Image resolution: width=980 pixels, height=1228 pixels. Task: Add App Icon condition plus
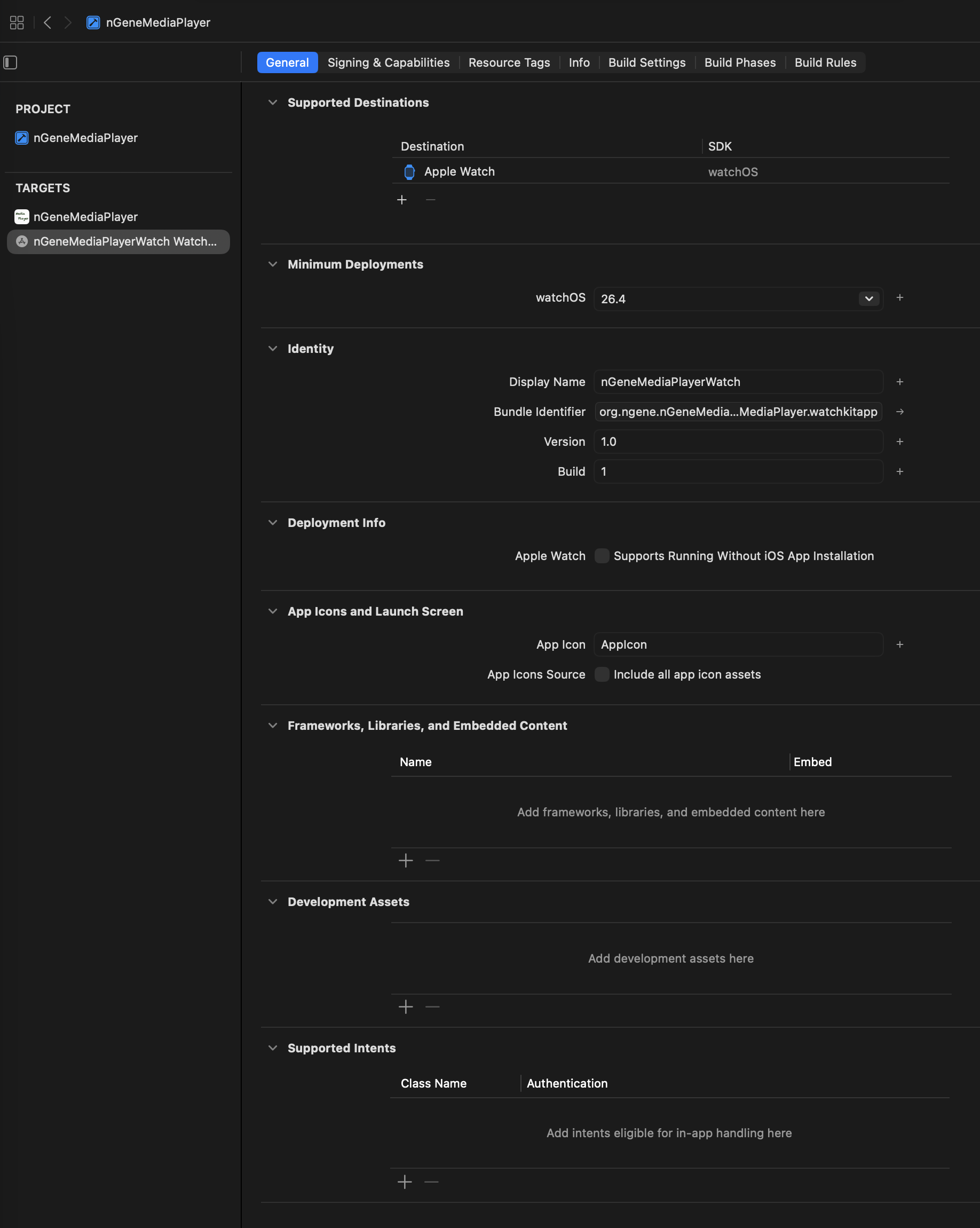[x=900, y=644]
